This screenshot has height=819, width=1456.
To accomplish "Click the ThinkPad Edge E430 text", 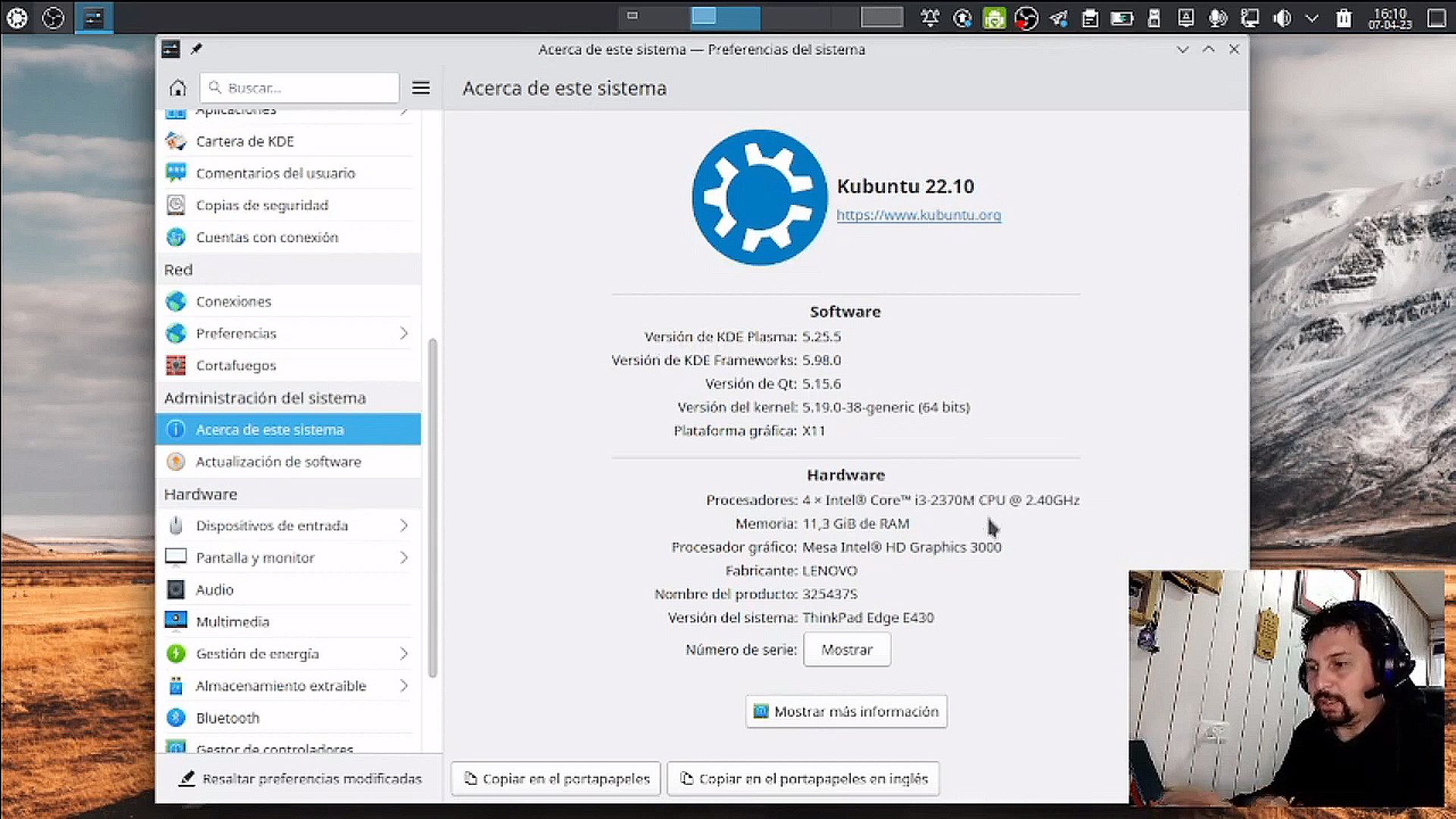I will click(x=868, y=617).
